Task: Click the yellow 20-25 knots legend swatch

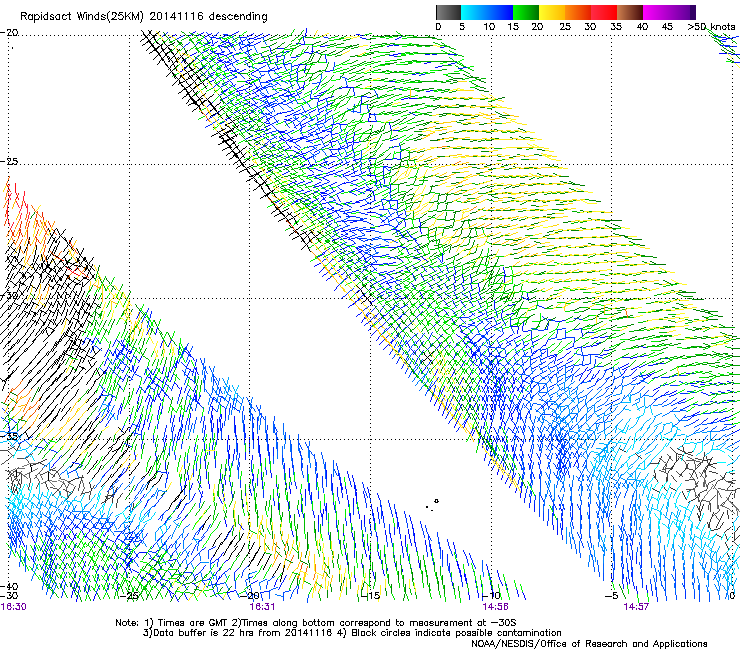Action: (552, 12)
